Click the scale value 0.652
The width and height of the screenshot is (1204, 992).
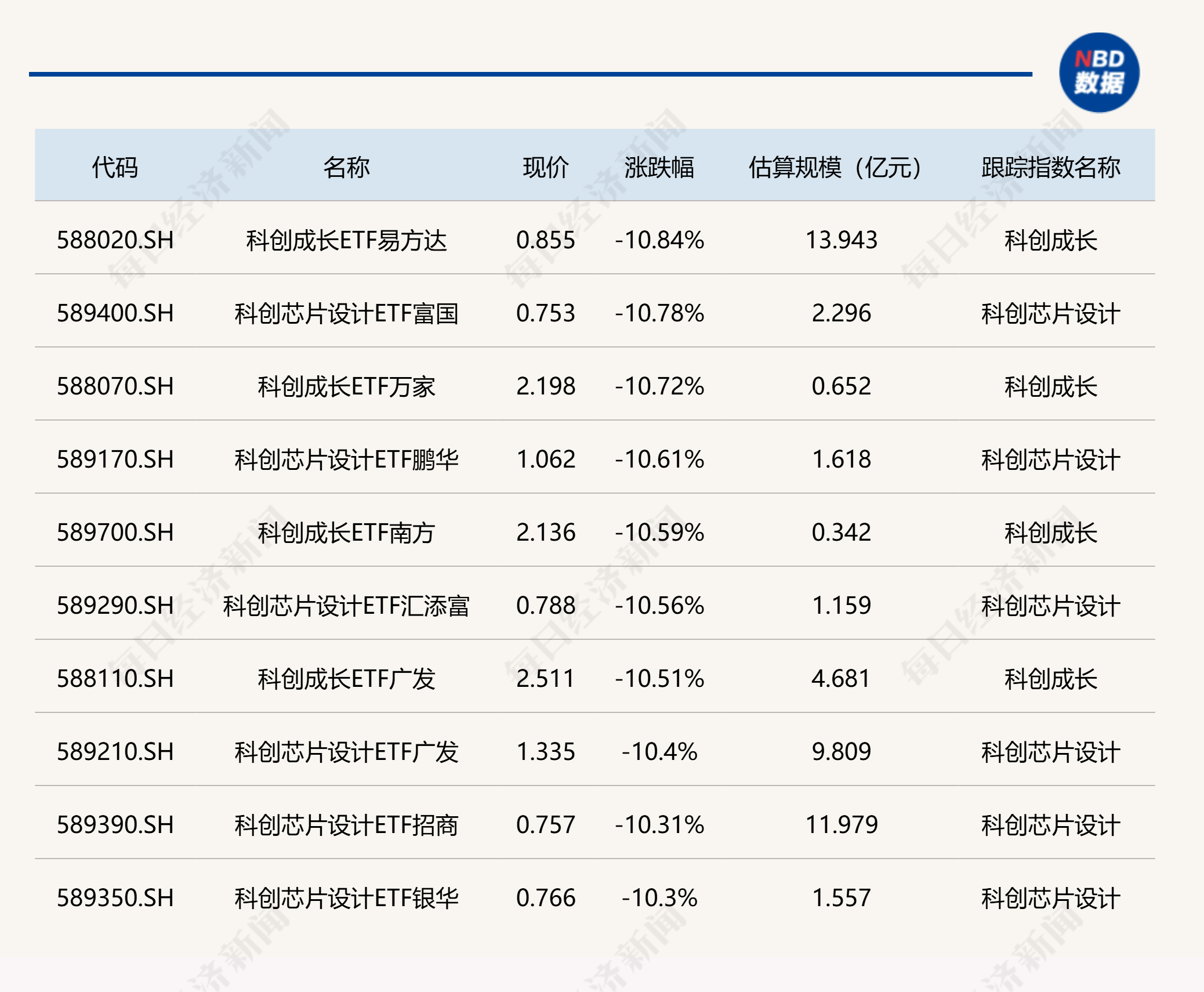(x=842, y=386)
